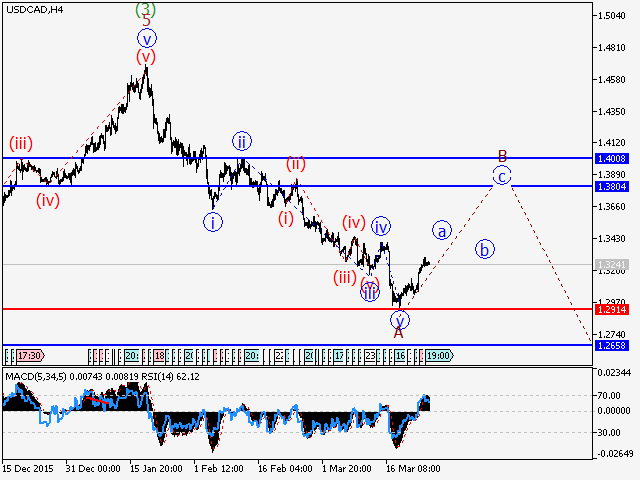640x480 pixels.
Task: Select circled blue v label below 5
Action: [147, 39]
